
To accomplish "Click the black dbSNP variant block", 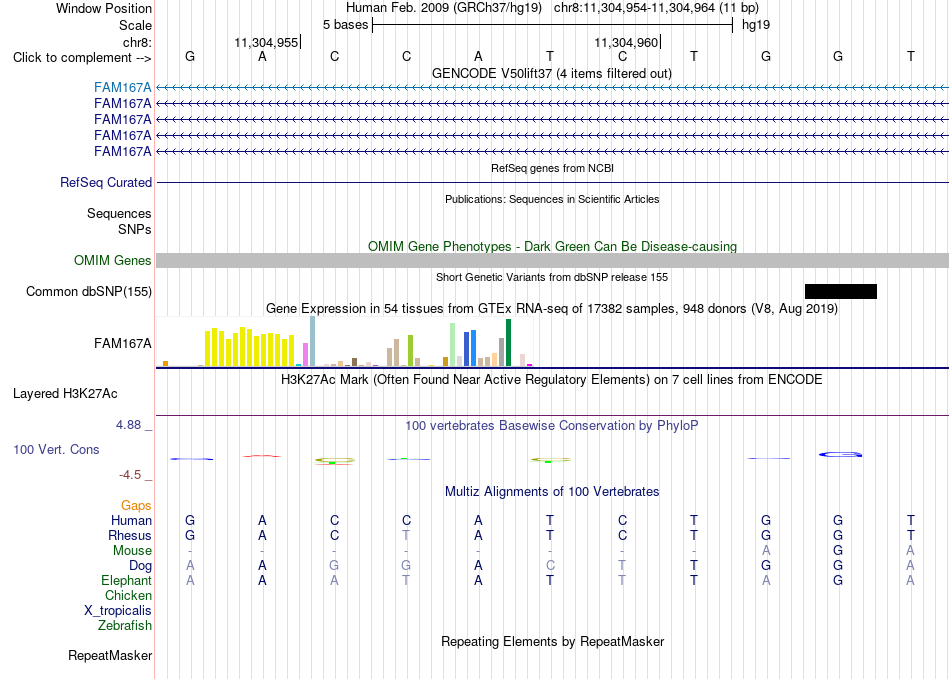I will (840, 291).
